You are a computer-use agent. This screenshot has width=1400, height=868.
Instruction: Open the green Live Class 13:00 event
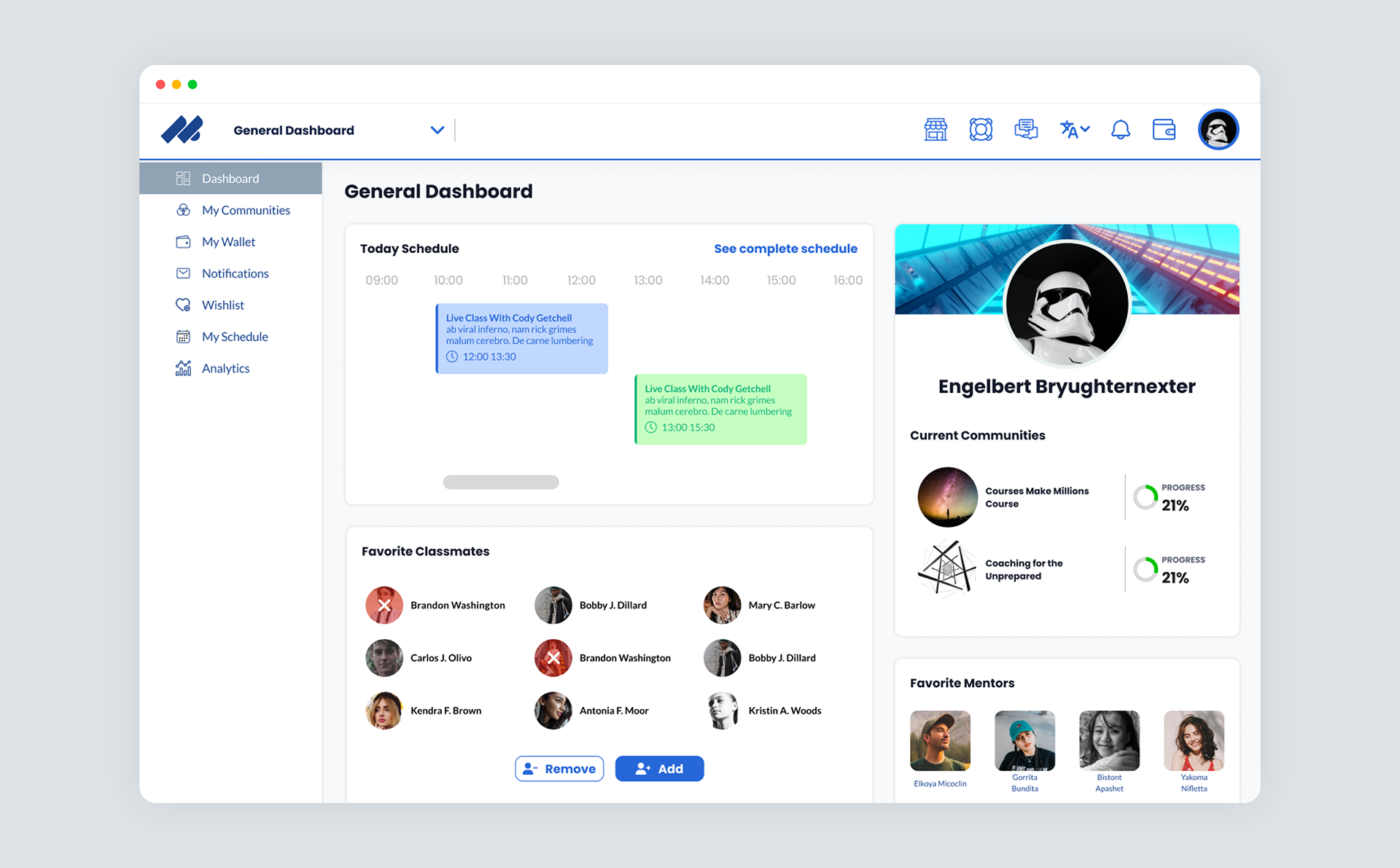[720, 410]
